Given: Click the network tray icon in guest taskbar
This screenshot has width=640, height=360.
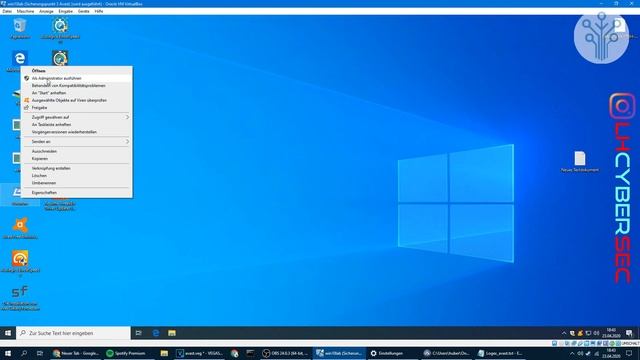Looking at the screenshot, I should pyautogui.click(x=588, y=333).
